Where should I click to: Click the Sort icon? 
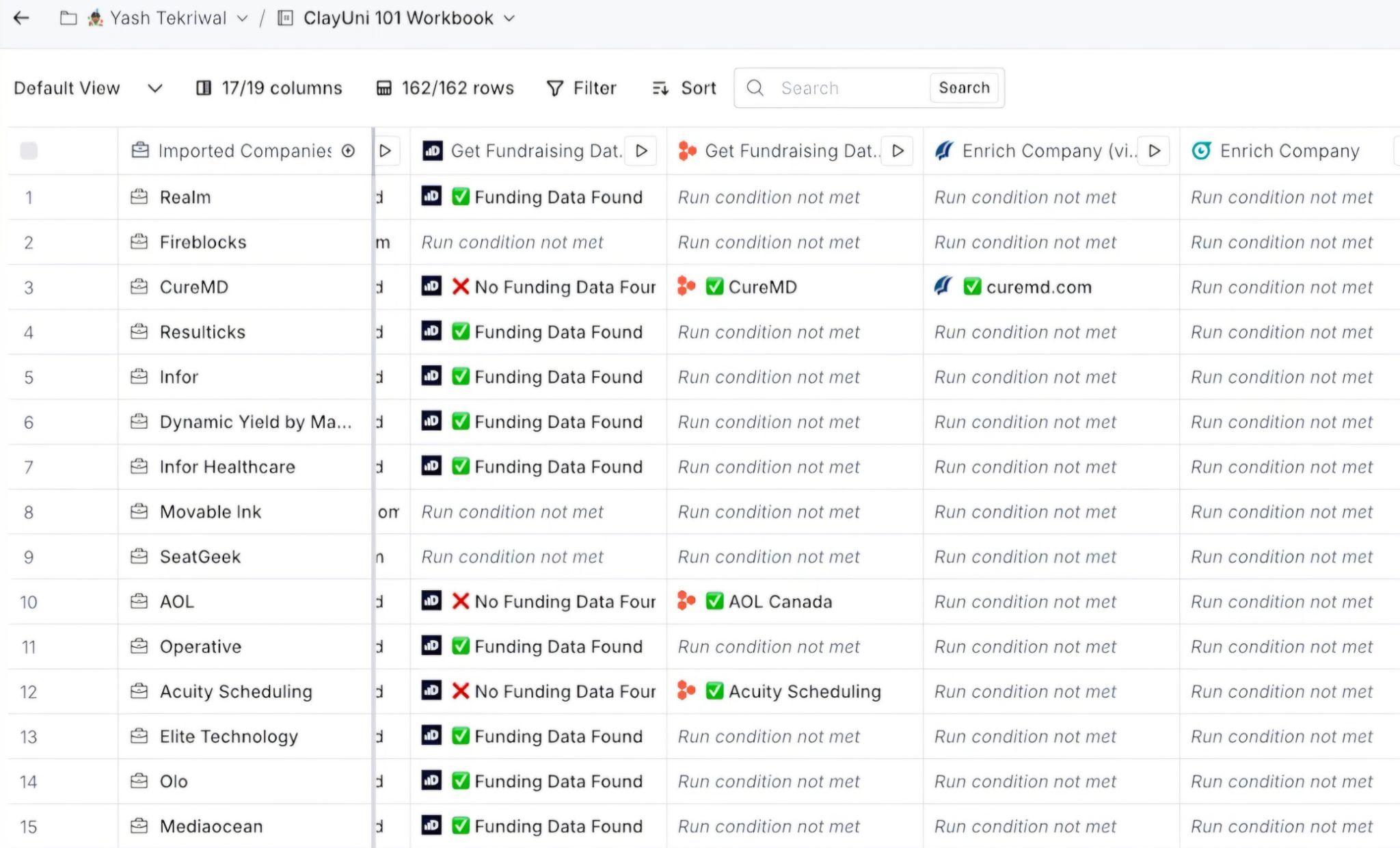(x=660, y=88)
